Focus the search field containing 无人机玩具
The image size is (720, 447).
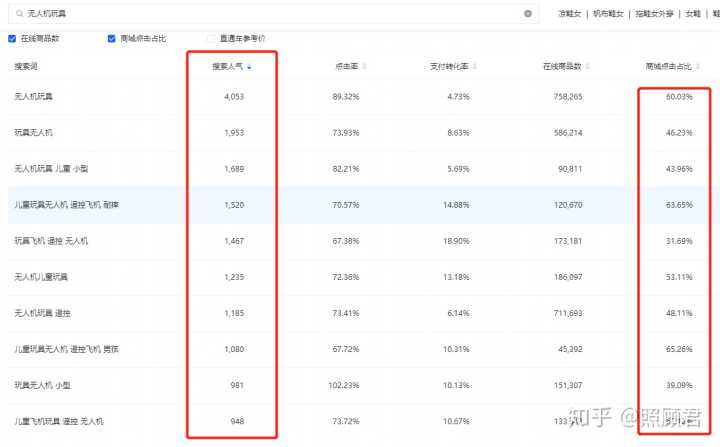click(x=274, y=14)
